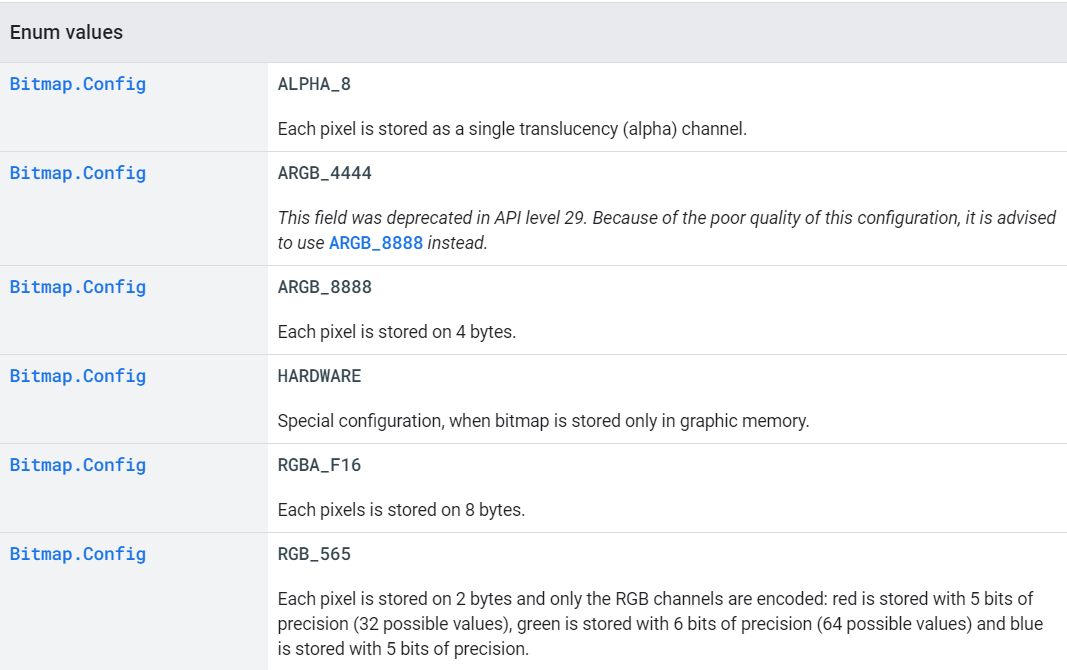The height and width of the screenshot is (670, 1067).
Task: Open the Bitmap.Config link beside ALPHA_8
Action: tap(78, 84)
